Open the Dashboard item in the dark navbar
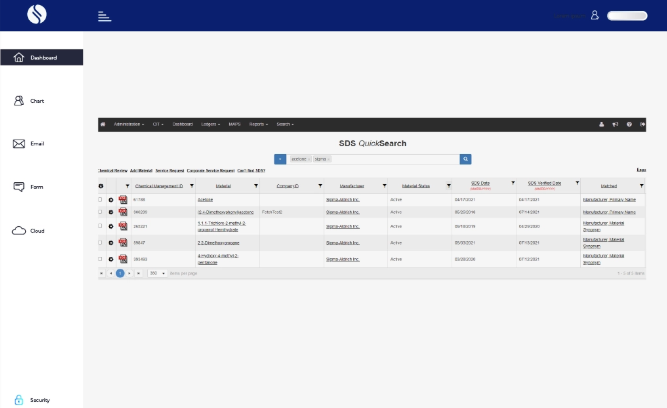Viewport: 667px width, 408px height. click(x=182, y=124)
